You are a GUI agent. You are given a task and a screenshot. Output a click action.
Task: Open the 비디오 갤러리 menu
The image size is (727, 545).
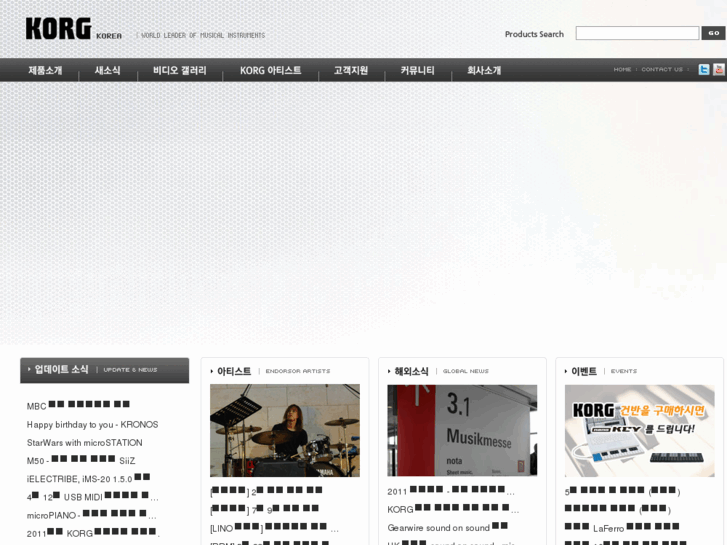[x=180, y=71]
